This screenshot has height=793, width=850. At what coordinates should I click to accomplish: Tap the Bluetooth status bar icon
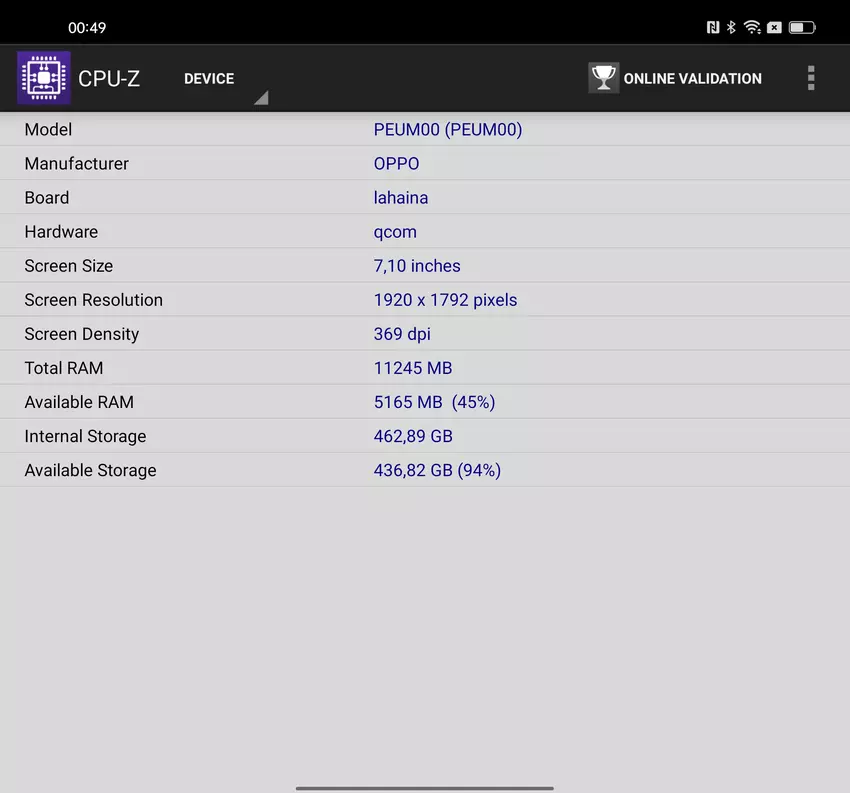point(731,28)
